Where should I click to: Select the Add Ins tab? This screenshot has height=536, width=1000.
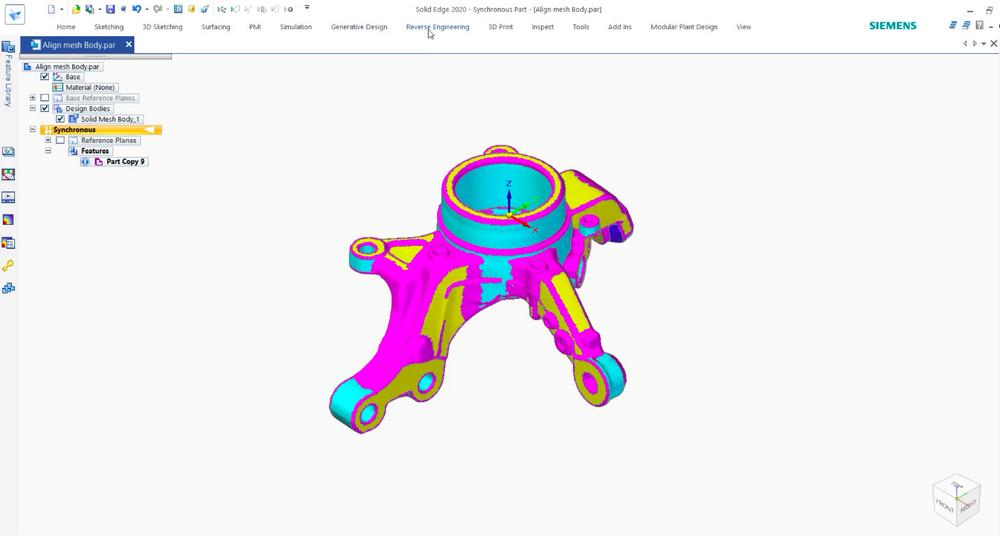(x=619, y=27)
